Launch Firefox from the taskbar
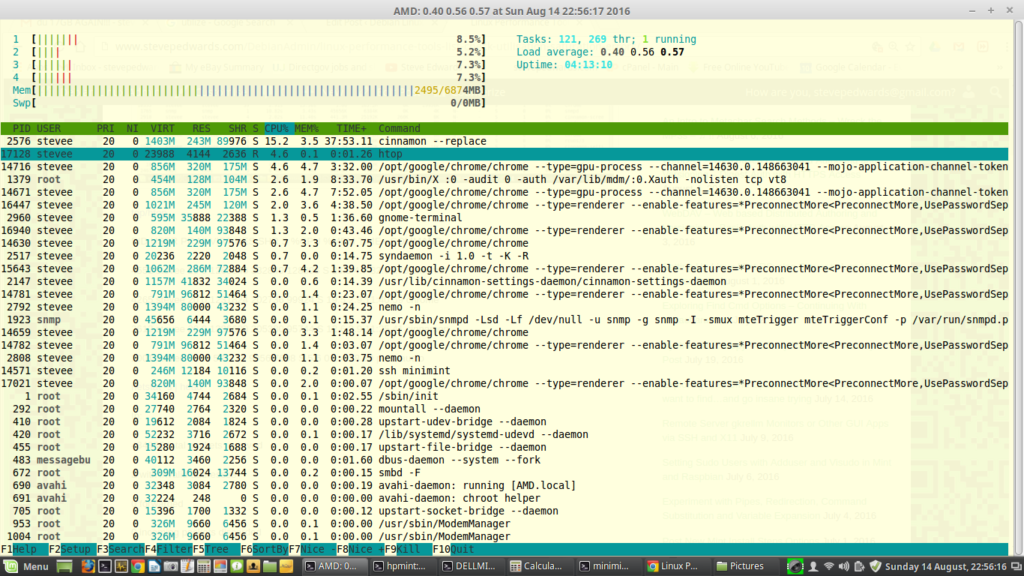1024x576 pixels. [87, 566]
